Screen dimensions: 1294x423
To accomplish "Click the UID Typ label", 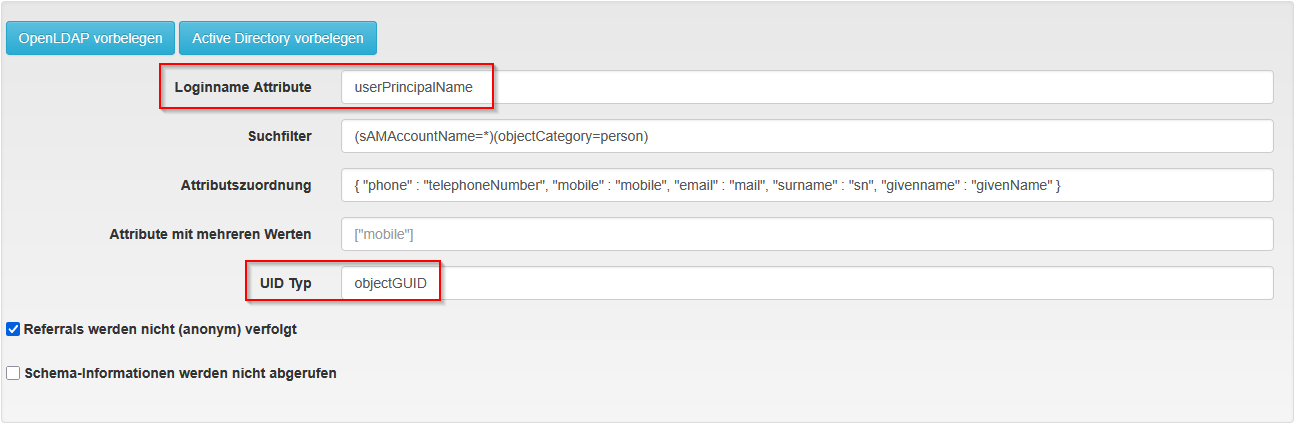I will (x=285, y=283).
